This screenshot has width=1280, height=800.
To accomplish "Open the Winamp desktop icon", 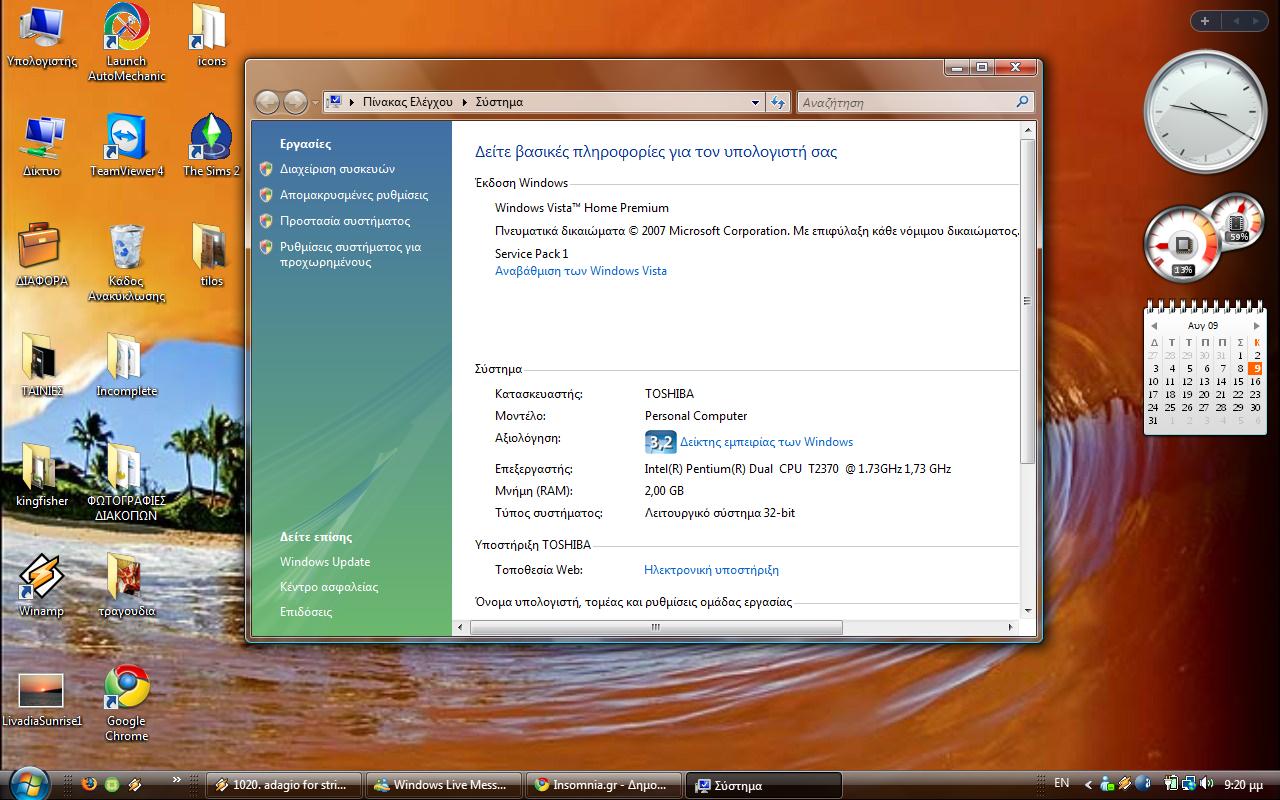I will (41, 579).
